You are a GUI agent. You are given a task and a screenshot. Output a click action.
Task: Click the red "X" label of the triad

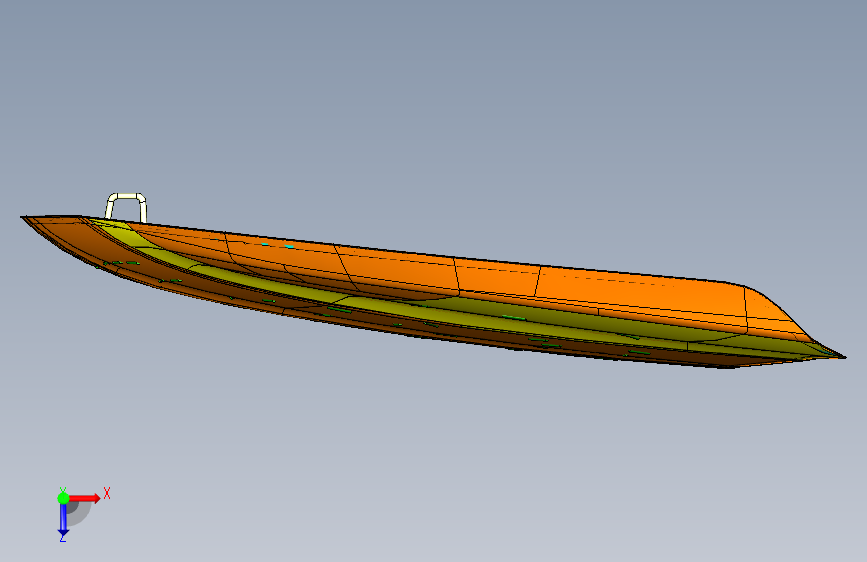coord(107,493)
